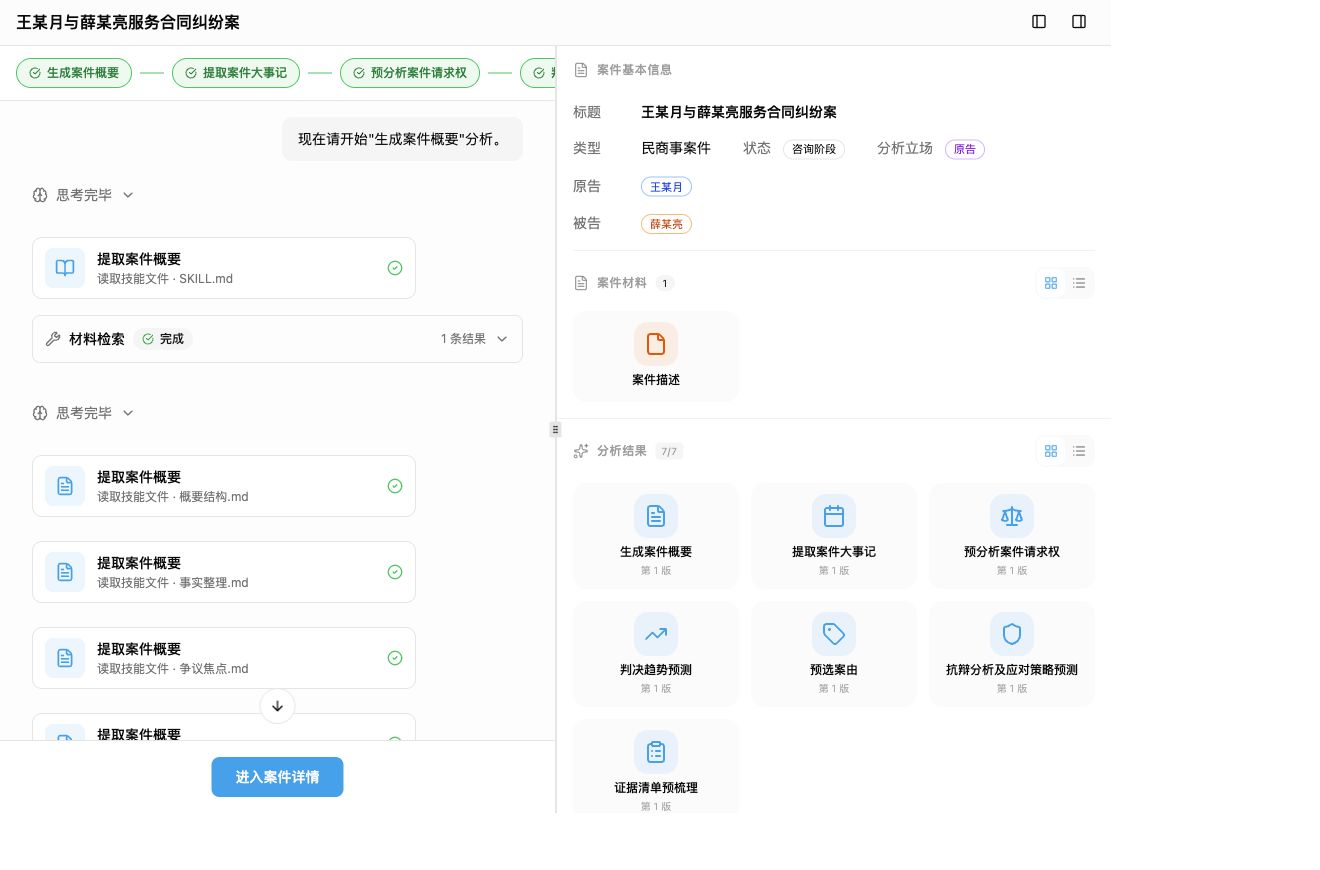Click the 进入案件详情 button
The height and width of the screenshot is (870, 1320).
click(277, 777)
